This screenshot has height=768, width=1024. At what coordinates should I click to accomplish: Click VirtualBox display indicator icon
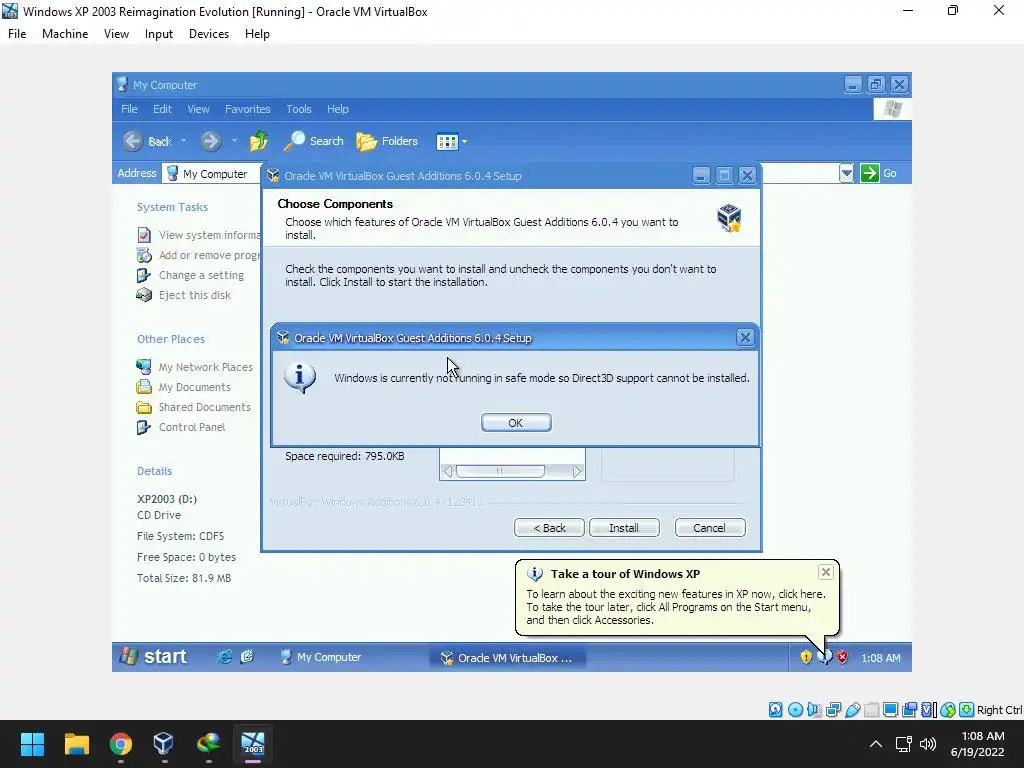coord(890,710)
